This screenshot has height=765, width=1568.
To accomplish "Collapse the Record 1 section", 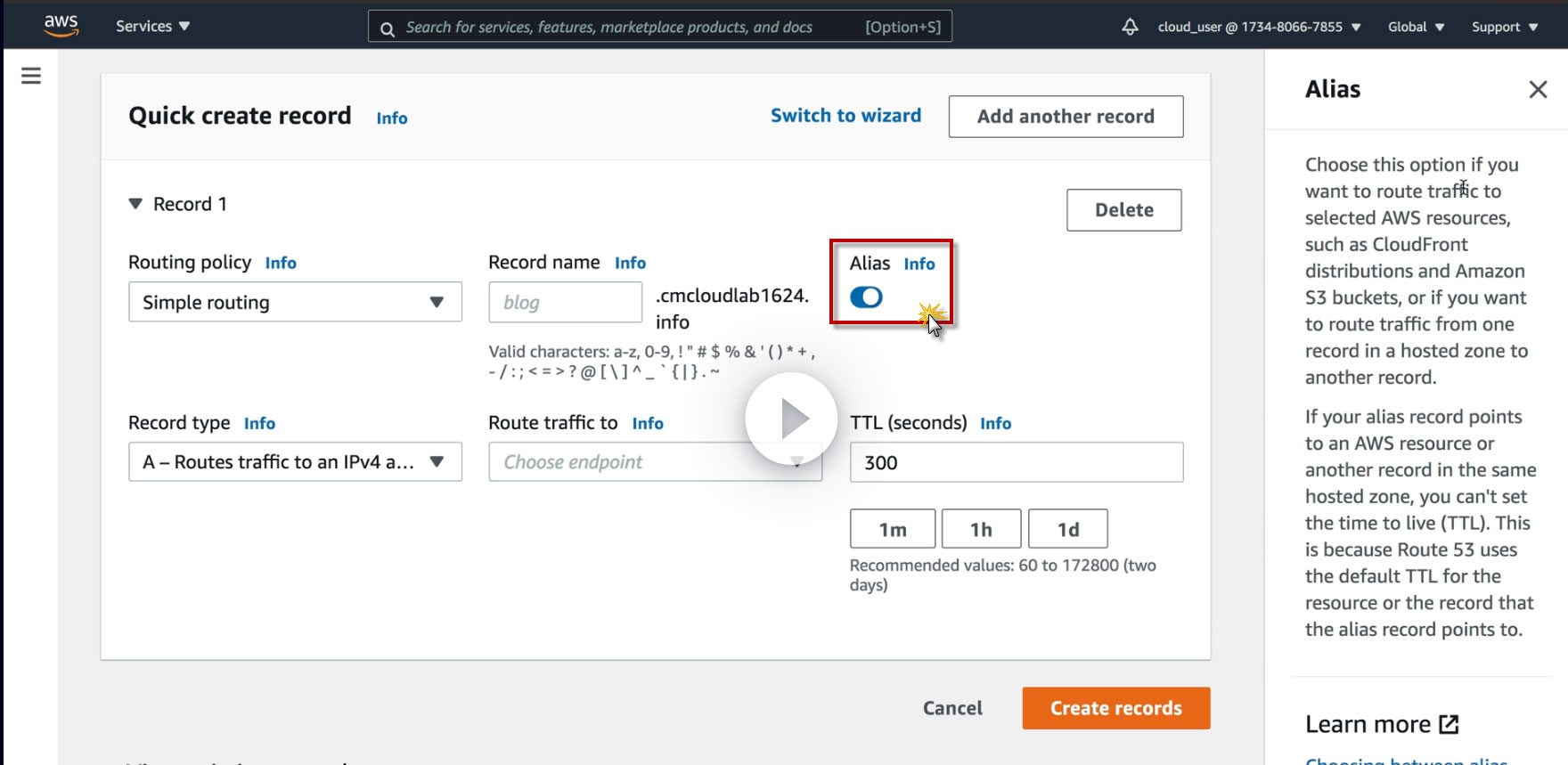I will tap(136, 204).
